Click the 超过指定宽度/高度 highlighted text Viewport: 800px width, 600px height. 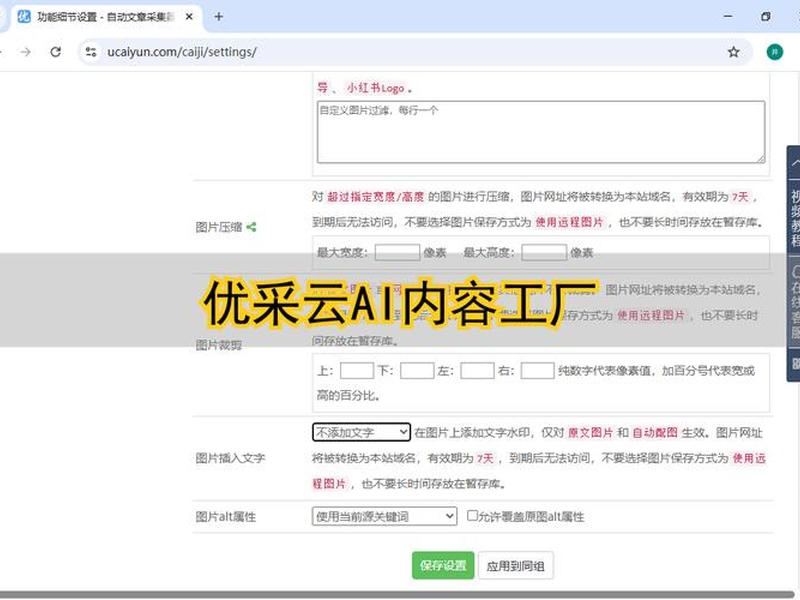click(376, 196)
